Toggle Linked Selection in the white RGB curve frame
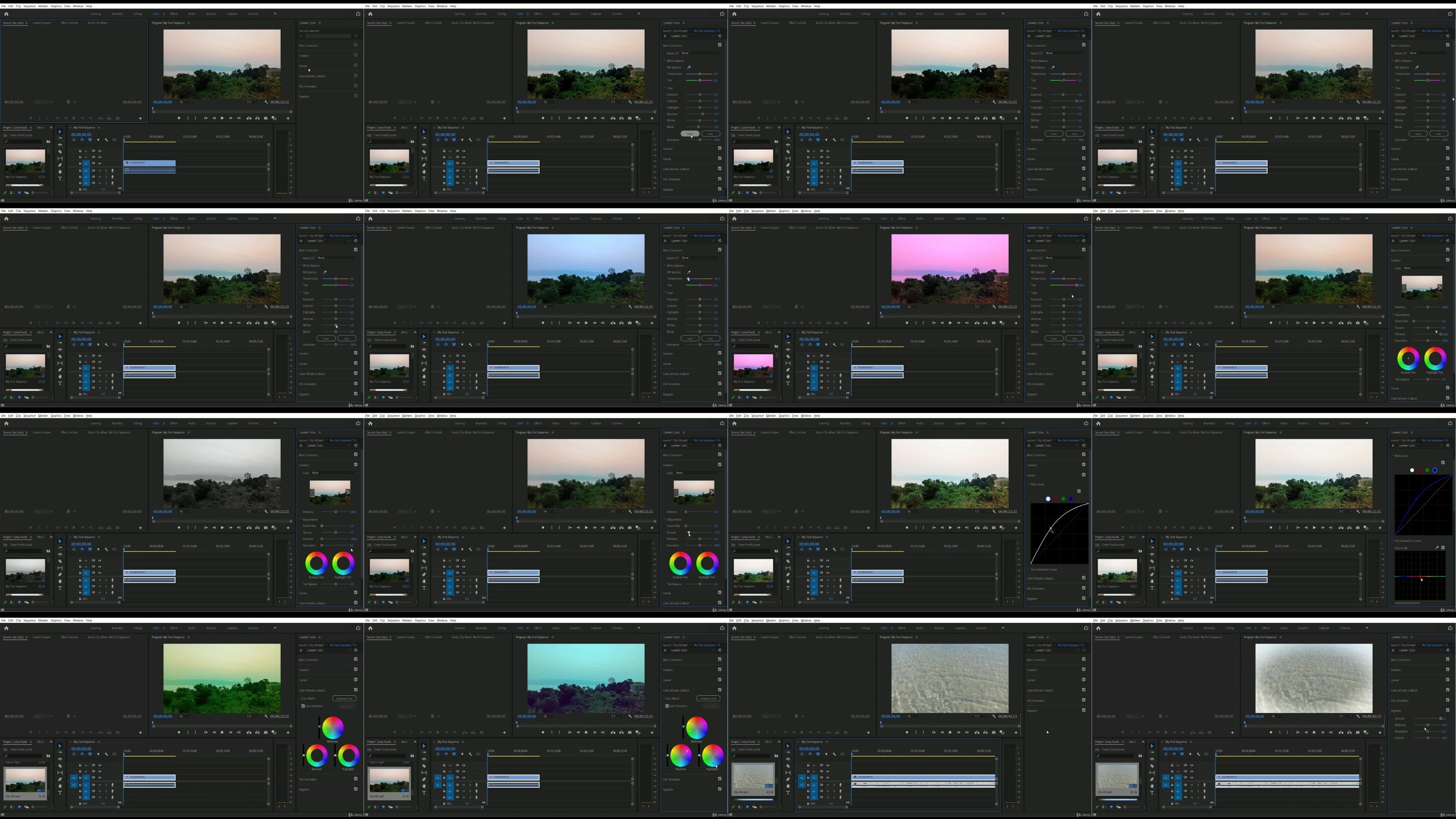1456x819 pixels. point(818,549)
